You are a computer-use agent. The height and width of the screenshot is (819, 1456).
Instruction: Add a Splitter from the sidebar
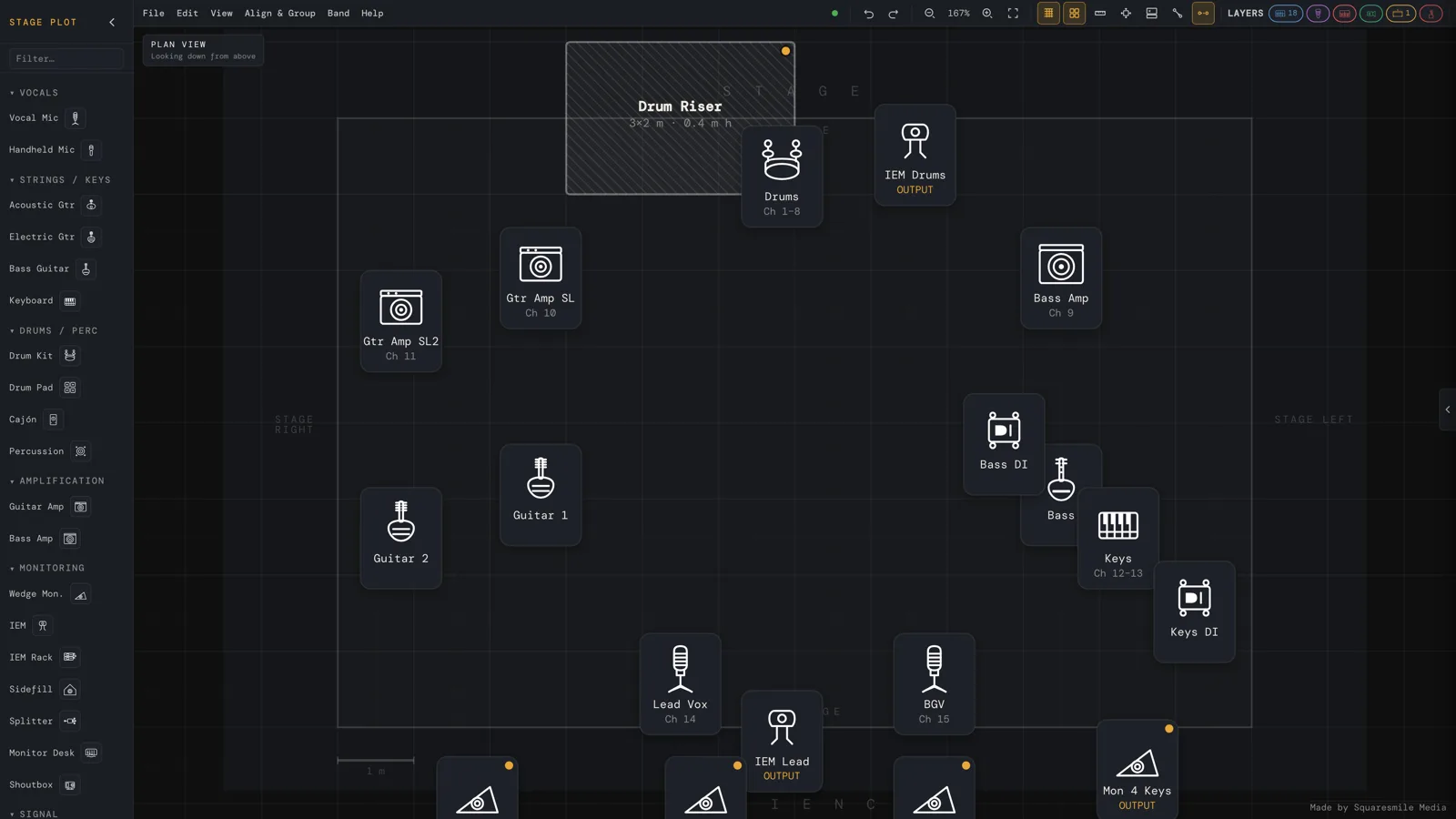click(44, 721)
